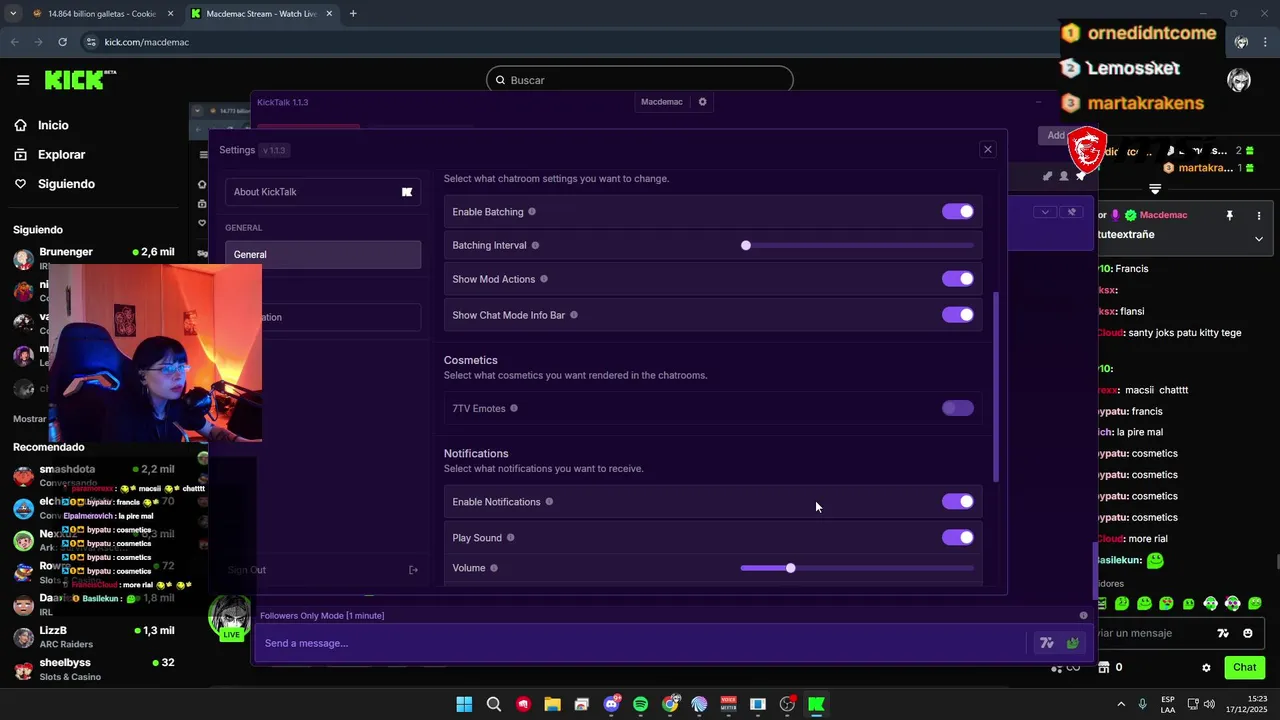Screen dimensions: 1280x720
Task: Open the Kick emote picker in KickTalk input
Action: point(1072,643)
